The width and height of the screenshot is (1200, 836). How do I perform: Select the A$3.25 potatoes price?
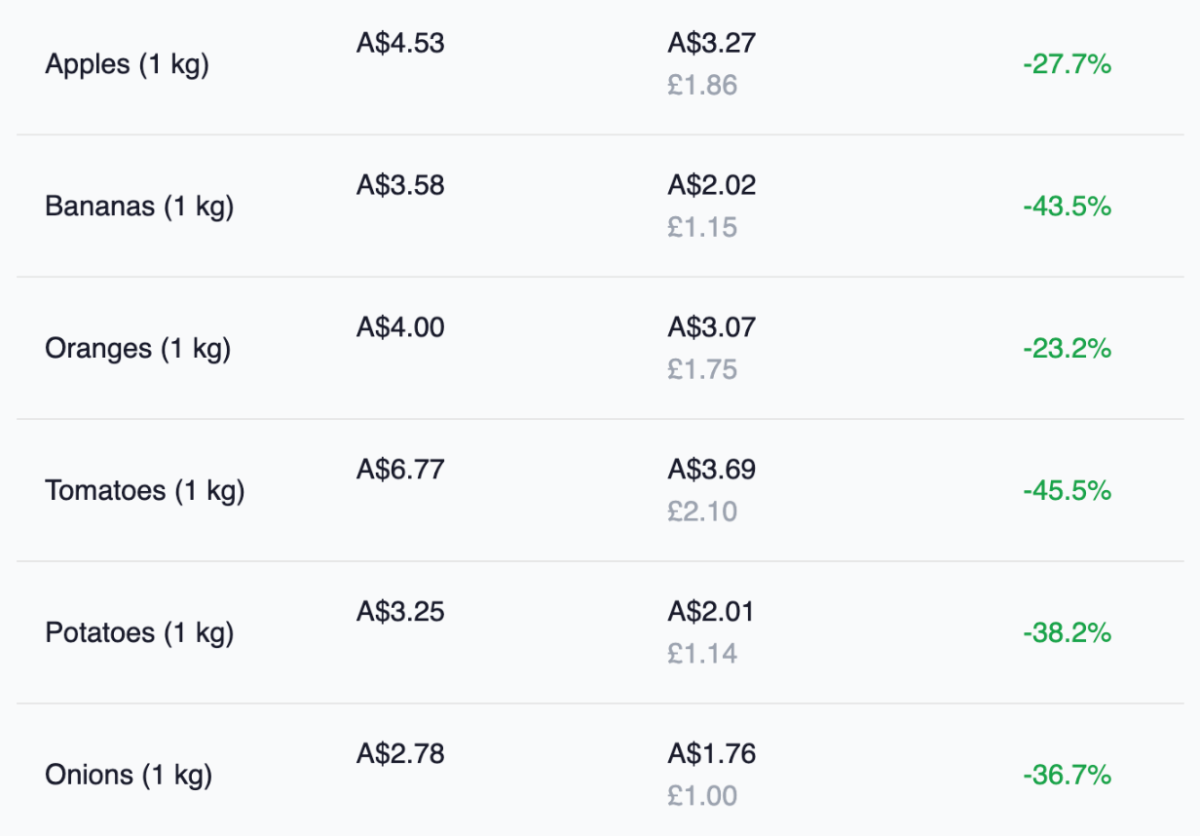click(400, 611)
